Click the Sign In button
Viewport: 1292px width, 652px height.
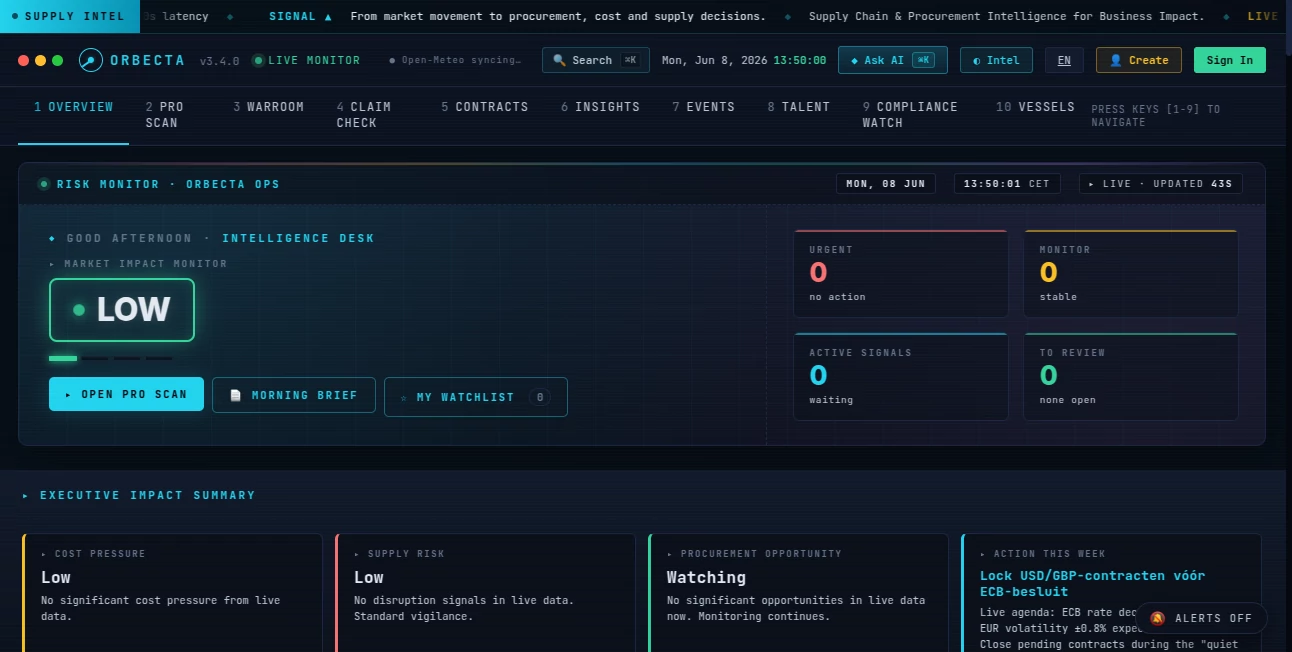pos(1230,60)
